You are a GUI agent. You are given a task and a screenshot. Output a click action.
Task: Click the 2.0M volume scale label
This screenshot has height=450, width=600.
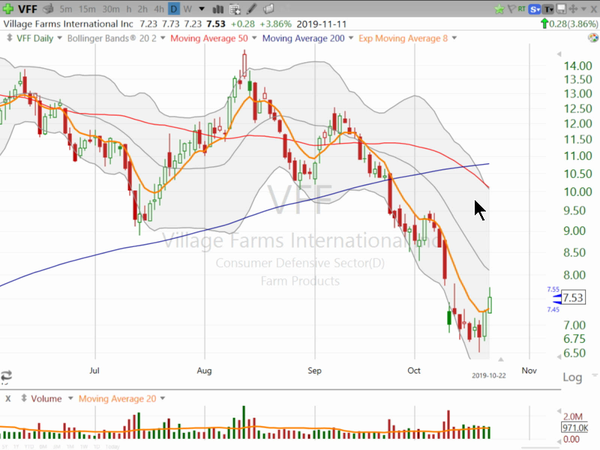(573, 416)
